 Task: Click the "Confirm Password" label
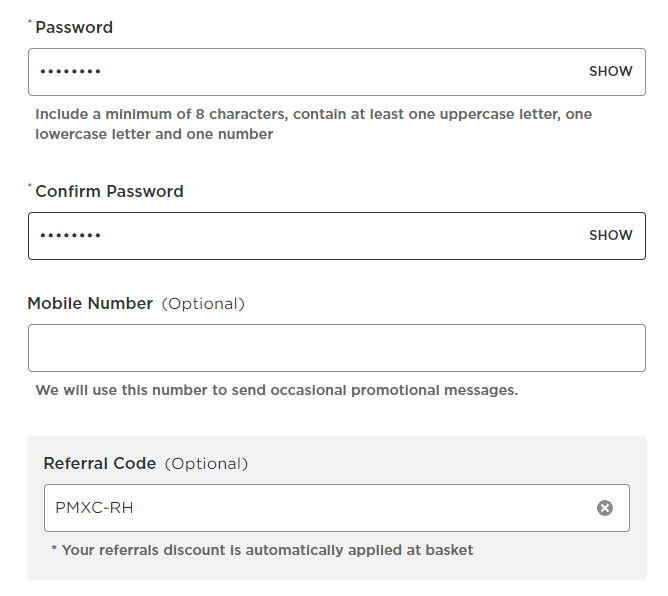click(x=109, y=192)
